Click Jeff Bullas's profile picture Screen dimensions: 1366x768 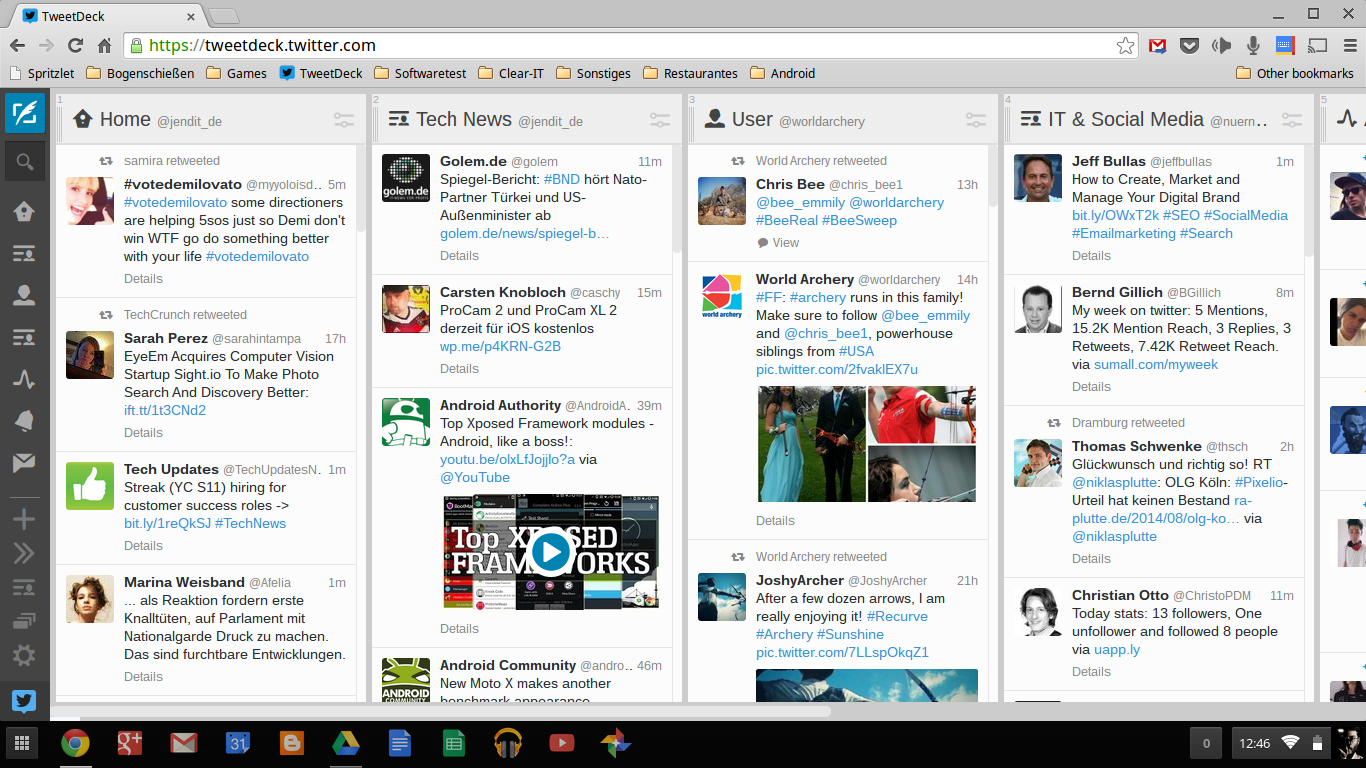coord(1038,178)
